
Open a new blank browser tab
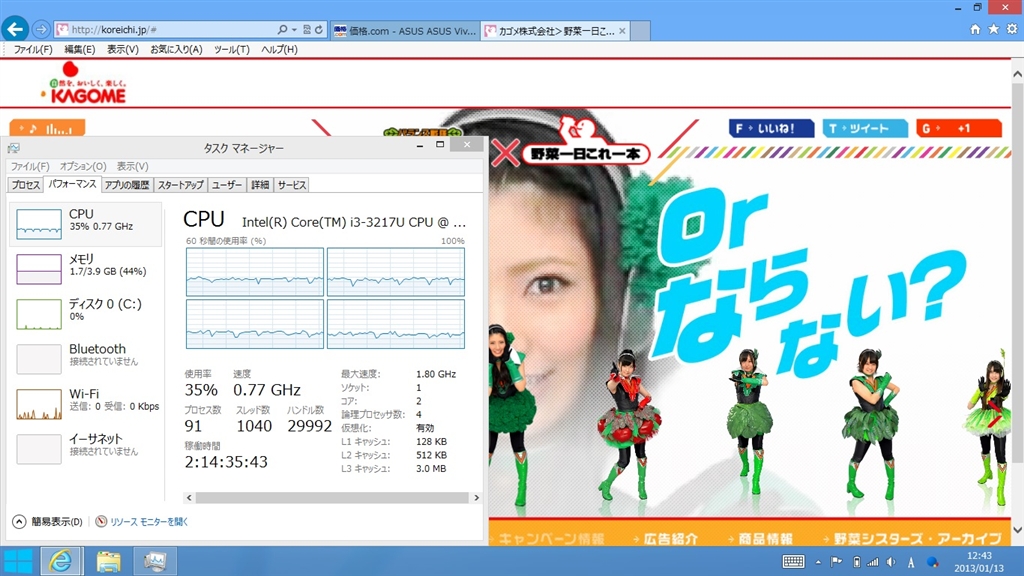click(x=640, y=31)
